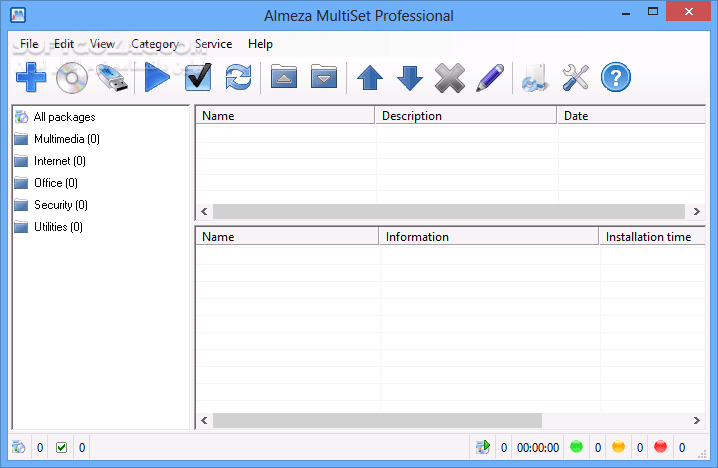Screen dimensions: 718x468
Task: Click the 00:00:00 elapsed time in the status bar
Action: (x=538, y=447)
